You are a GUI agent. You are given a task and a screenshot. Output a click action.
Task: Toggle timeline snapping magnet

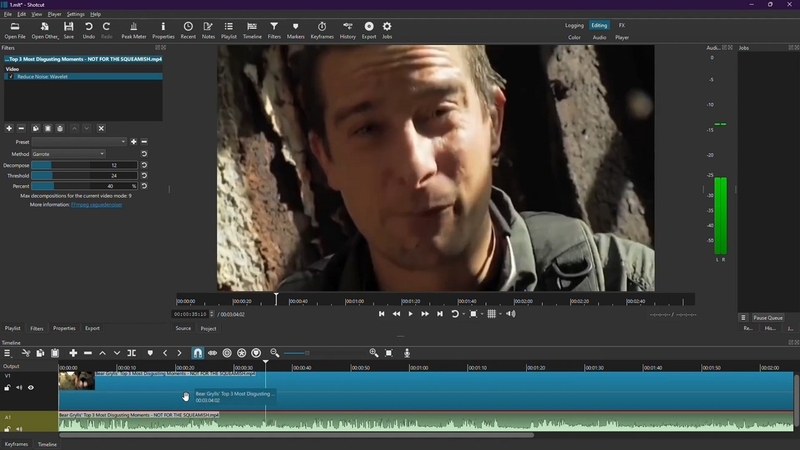tap(197, 353)
